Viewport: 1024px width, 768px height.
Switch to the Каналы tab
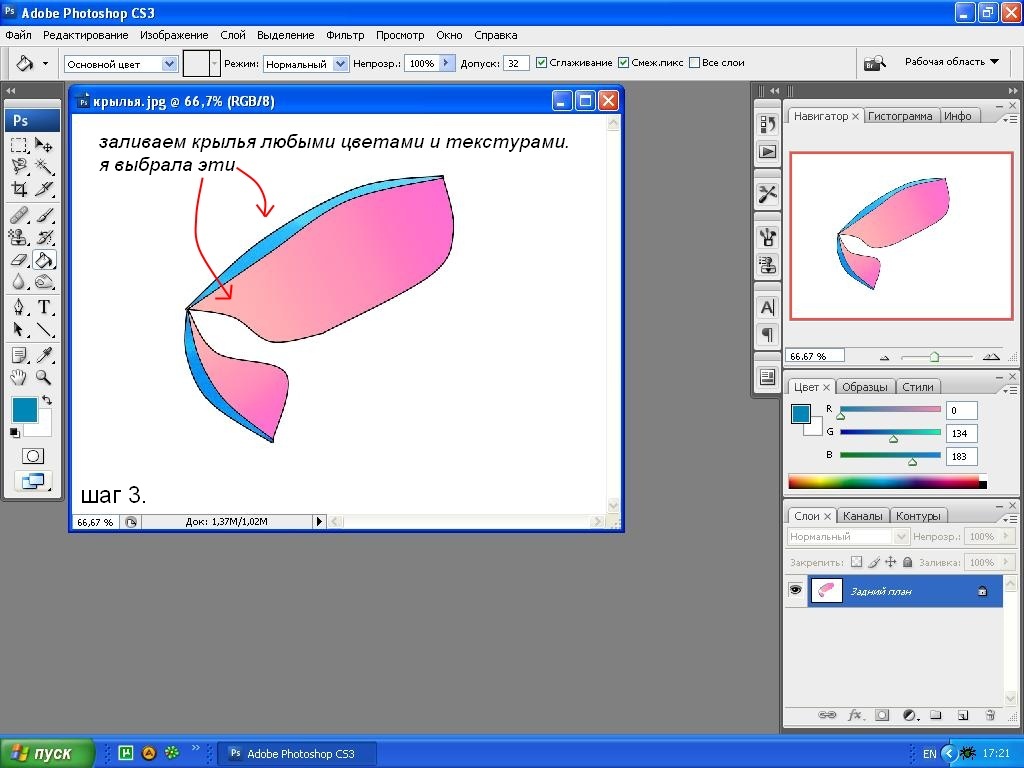[x=862, y=516]
